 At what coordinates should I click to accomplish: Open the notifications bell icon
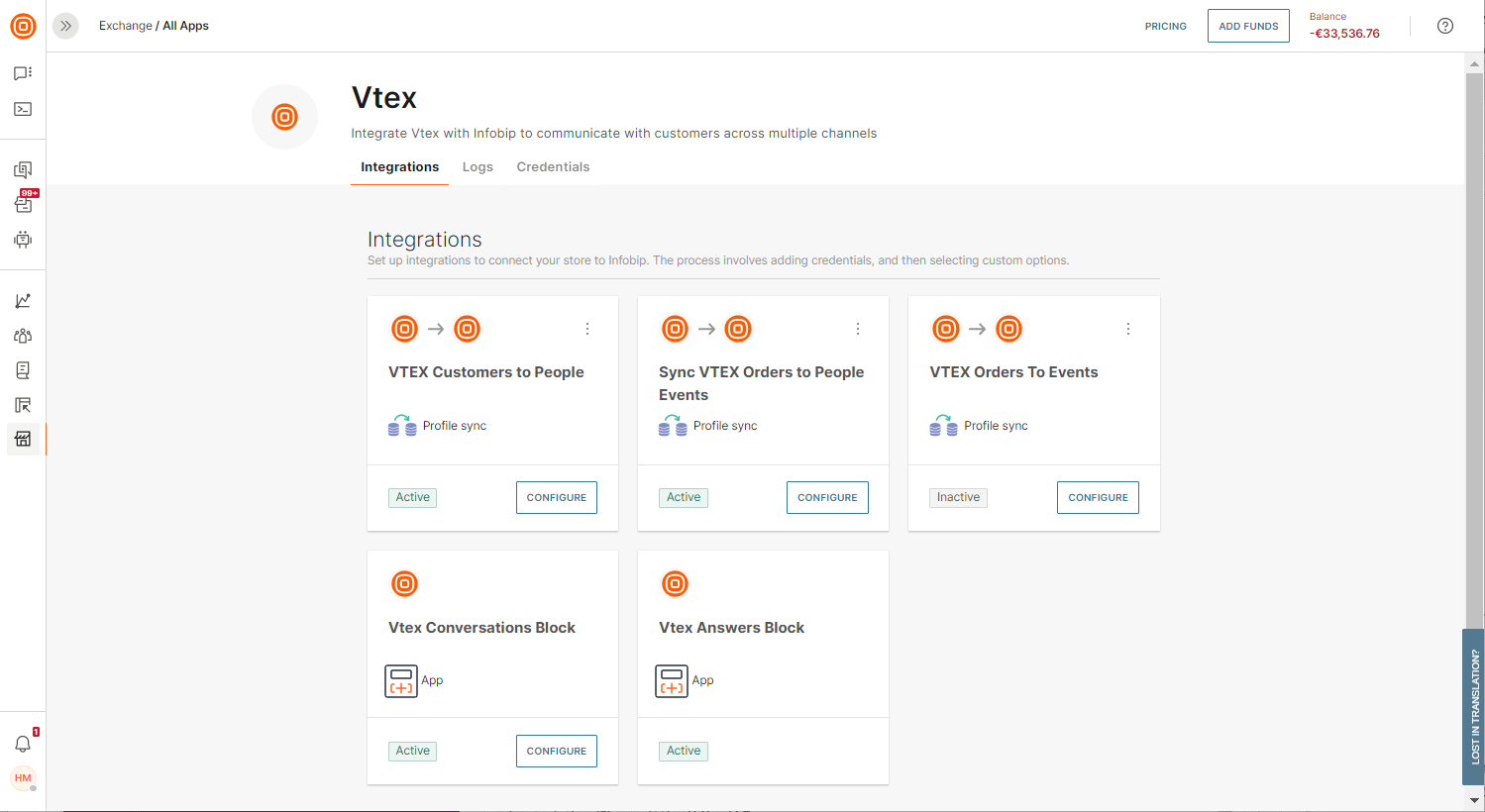[23, 744]
